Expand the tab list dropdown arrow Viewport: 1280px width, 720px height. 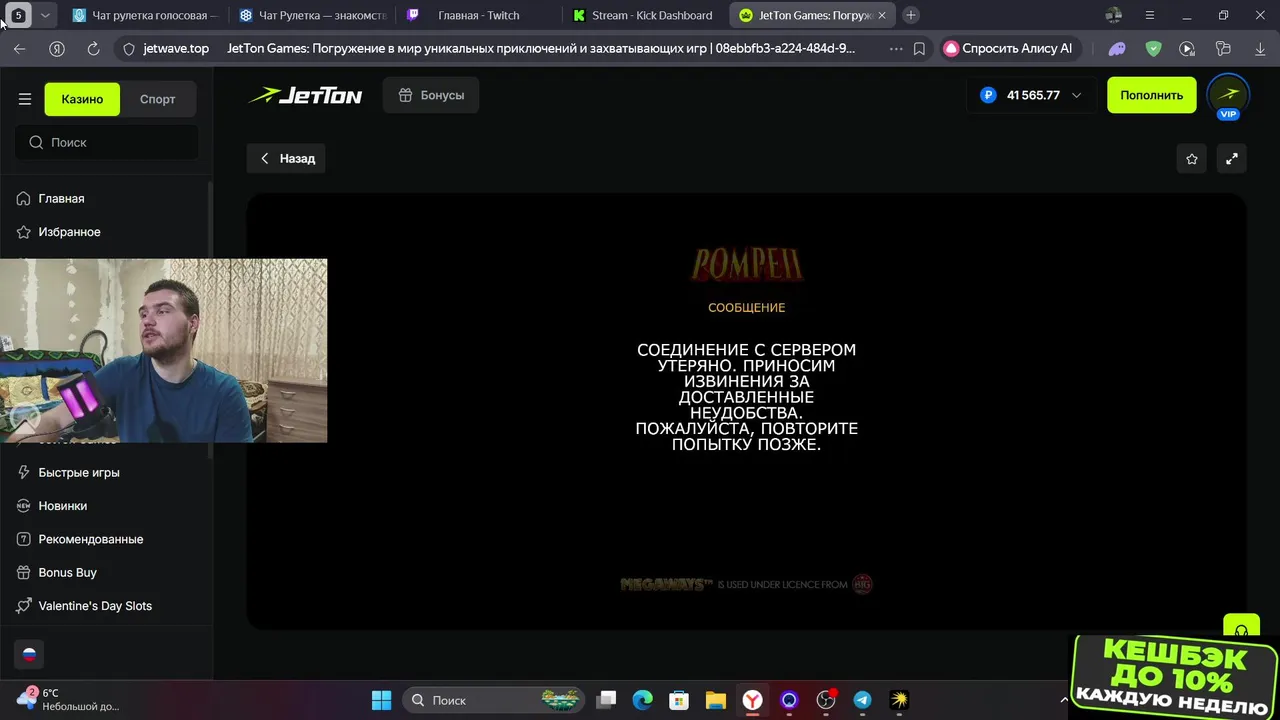44,15
